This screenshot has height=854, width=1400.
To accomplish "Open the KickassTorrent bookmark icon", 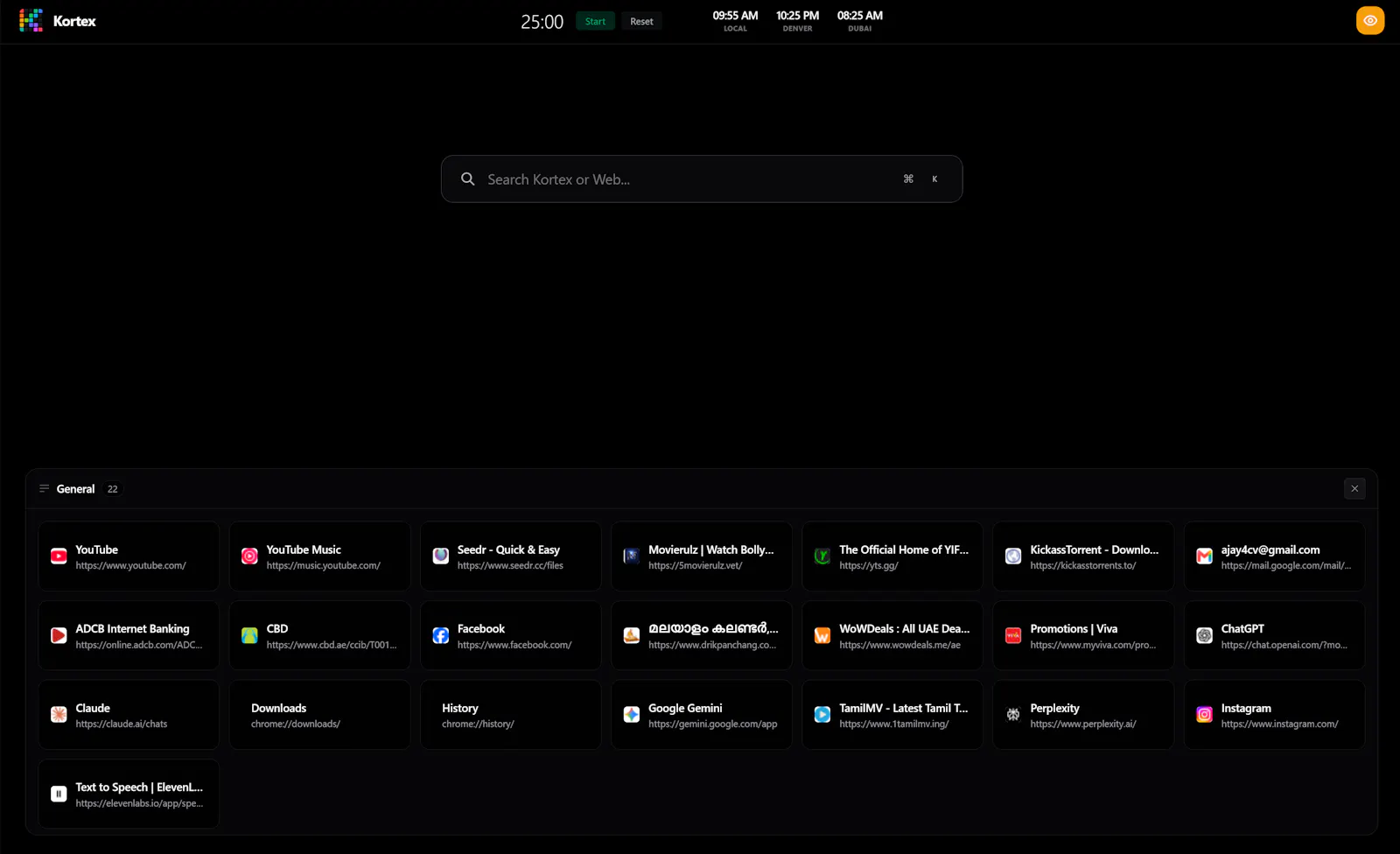I will click(1013, 556).
